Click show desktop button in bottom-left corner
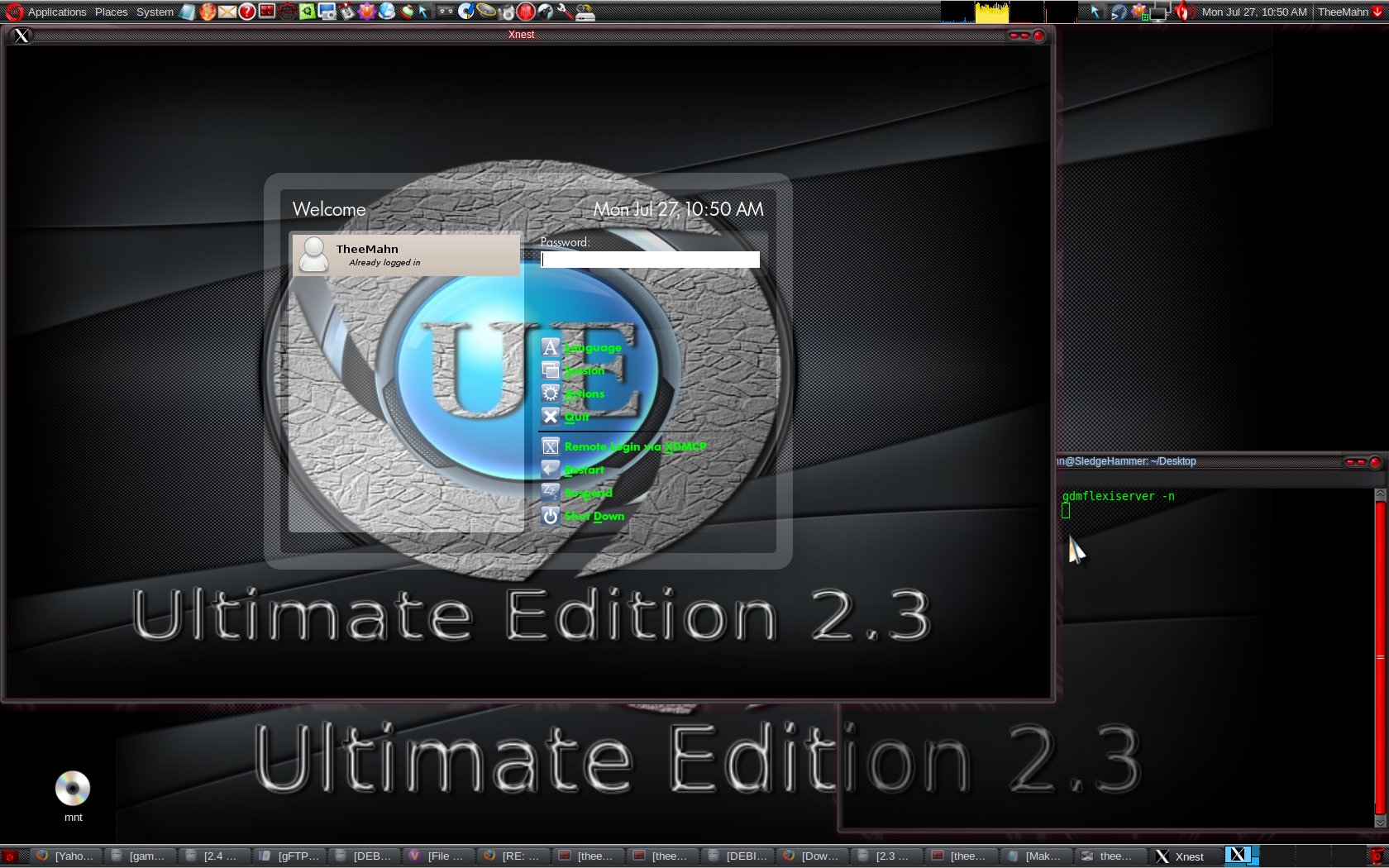The image size is (1389, 868). pyautogui.click(x=12, y=856)
